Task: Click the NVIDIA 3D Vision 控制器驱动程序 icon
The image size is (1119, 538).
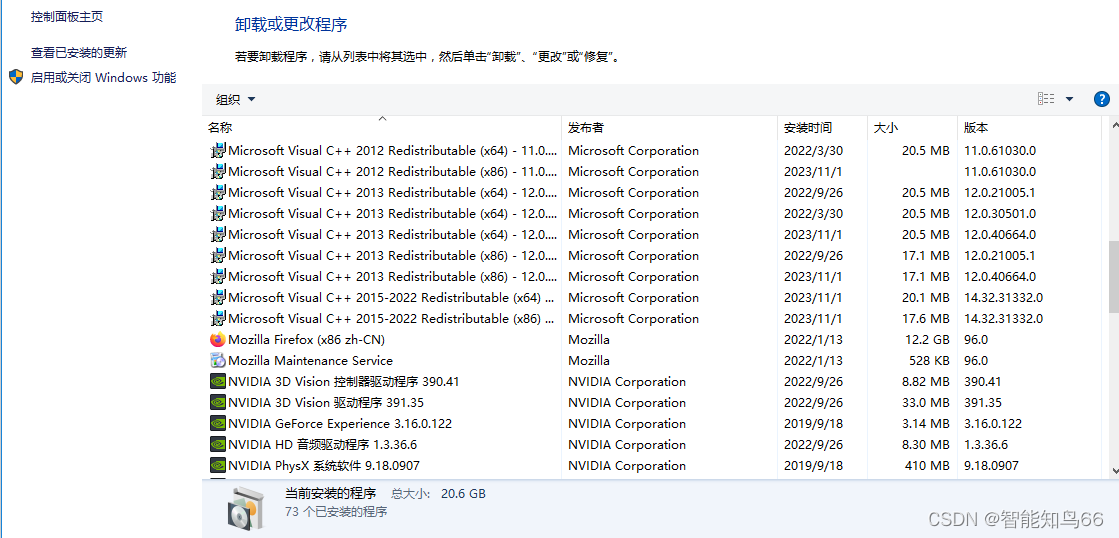Action: 218,382
